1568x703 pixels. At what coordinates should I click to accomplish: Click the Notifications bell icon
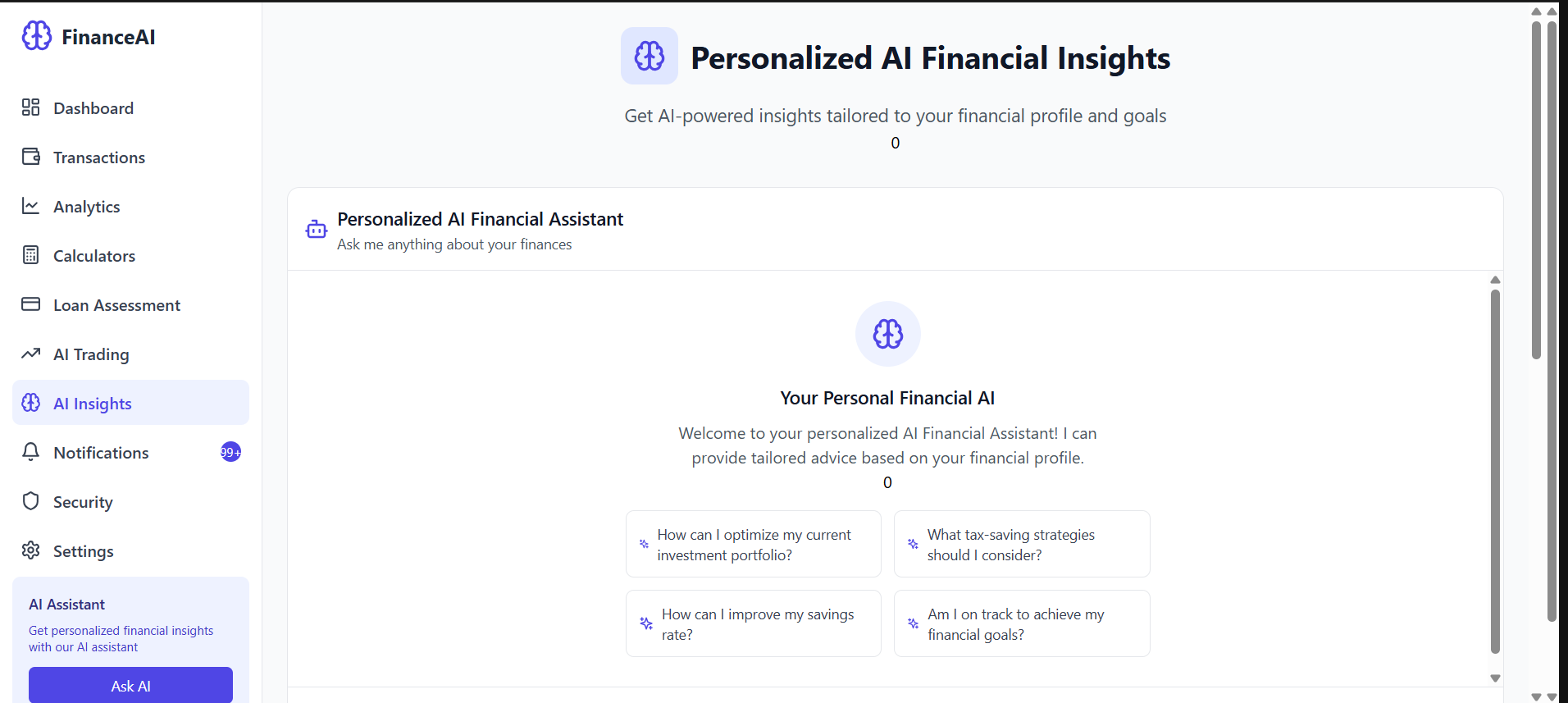(x=31, y=452)
